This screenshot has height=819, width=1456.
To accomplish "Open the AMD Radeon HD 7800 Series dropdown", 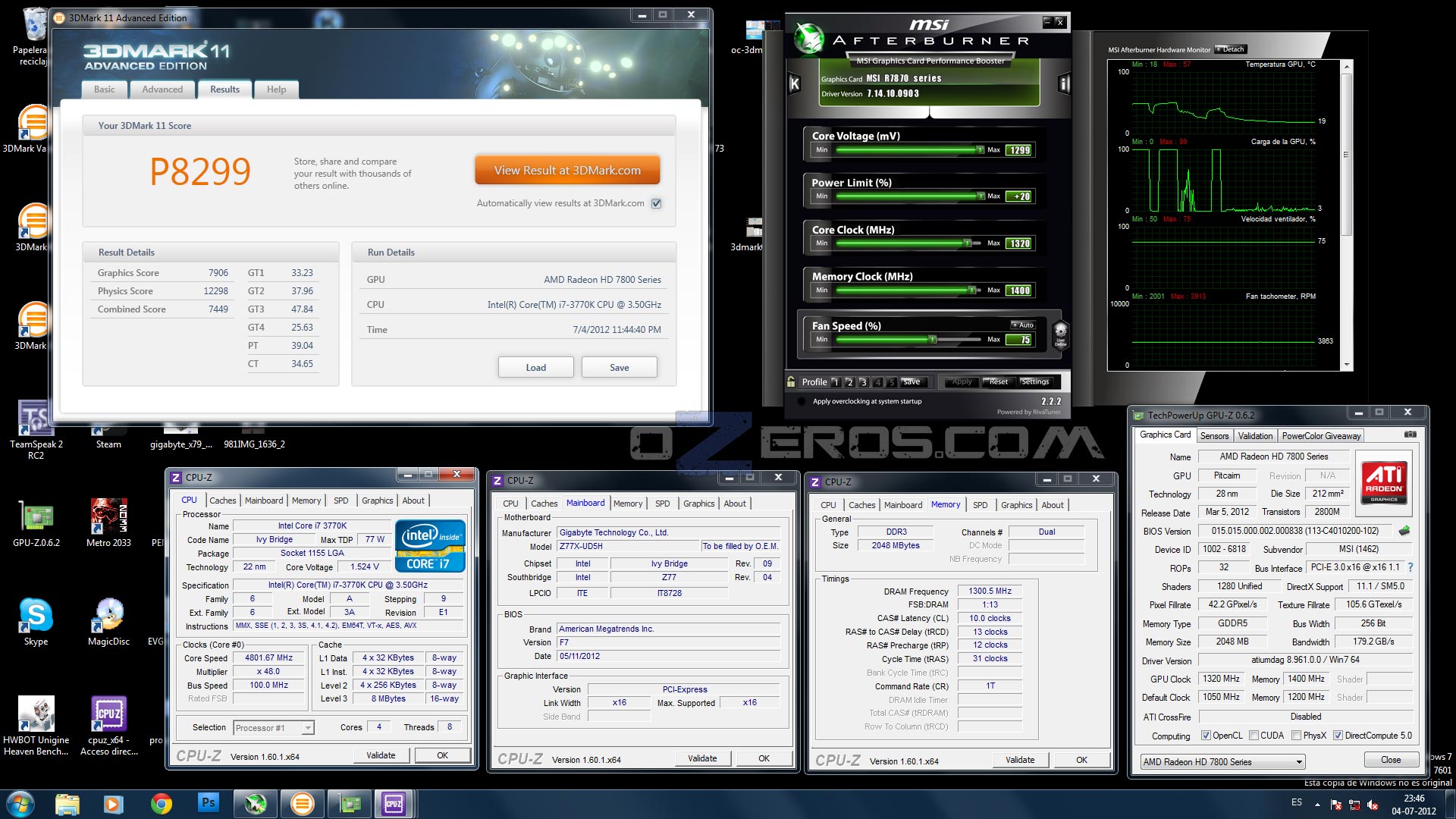I will coord(1222,761).
